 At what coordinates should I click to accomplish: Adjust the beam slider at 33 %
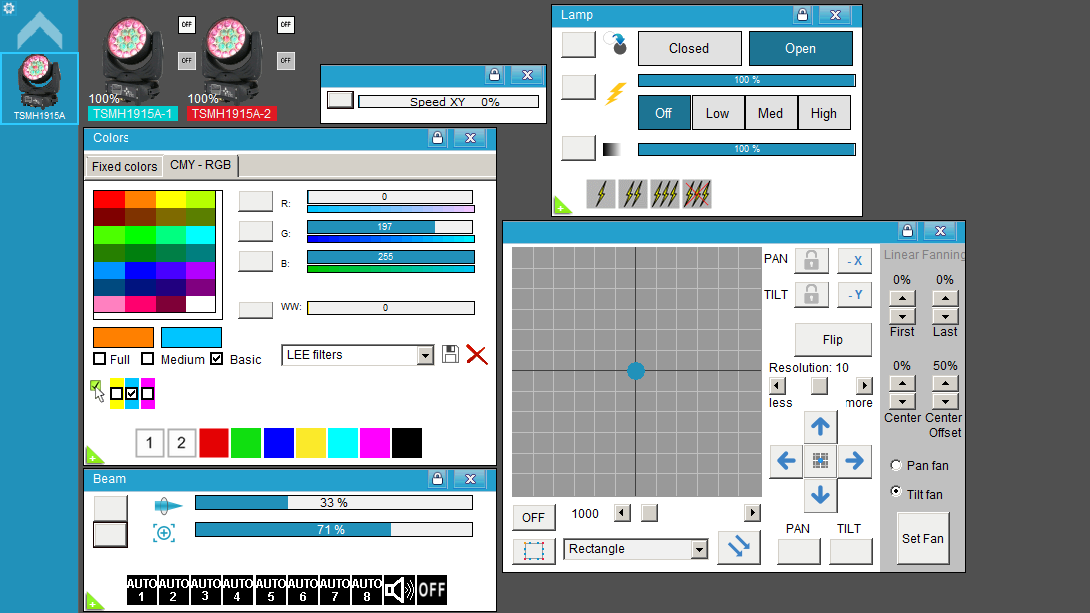pos(334,502)
